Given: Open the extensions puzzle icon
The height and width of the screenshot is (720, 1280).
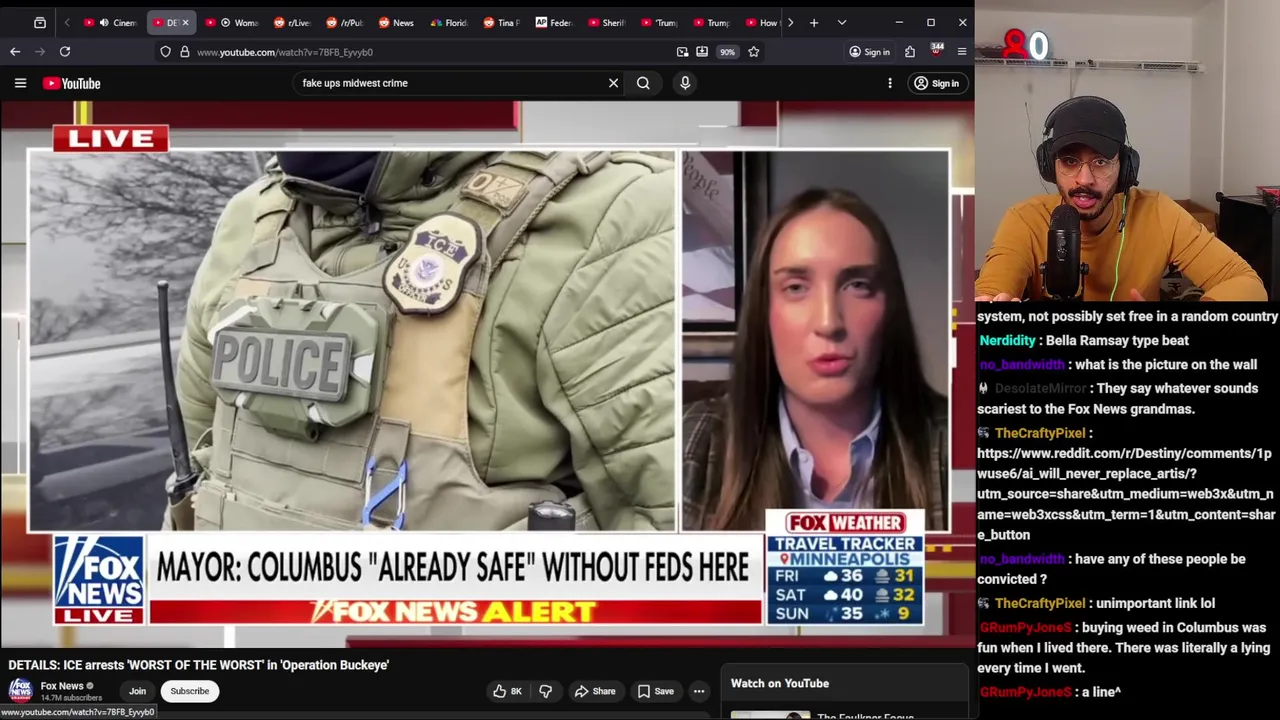Looking at the screenshot, I should coord(910,52).
